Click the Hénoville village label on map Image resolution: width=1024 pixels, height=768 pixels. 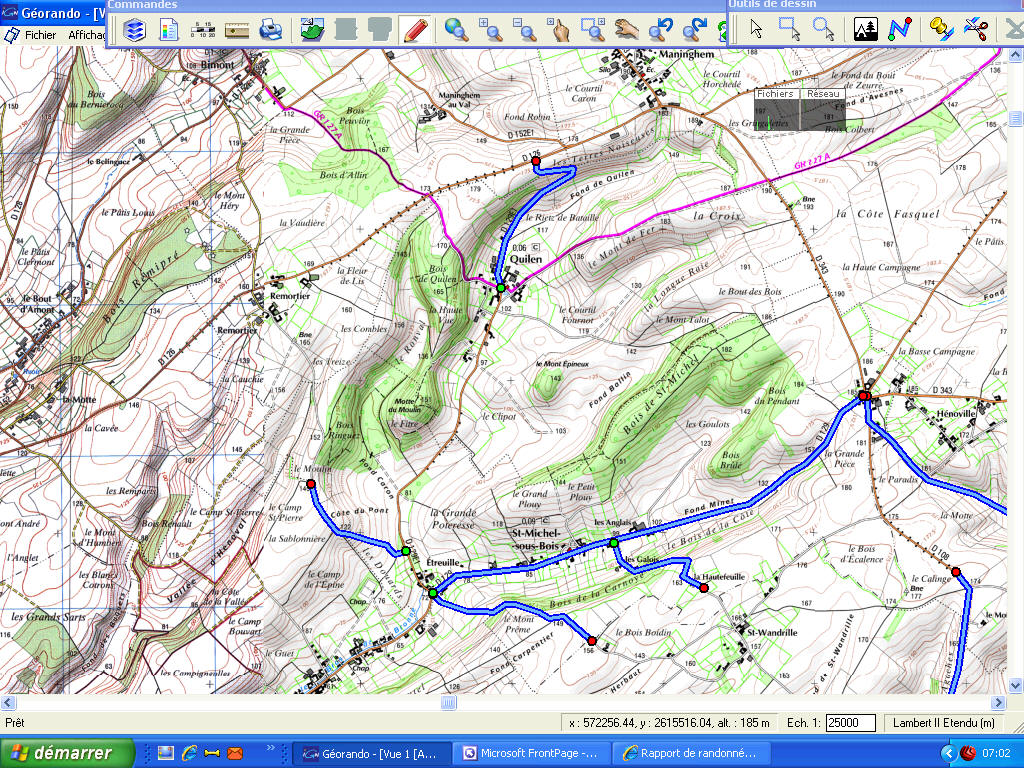(955, 413)
